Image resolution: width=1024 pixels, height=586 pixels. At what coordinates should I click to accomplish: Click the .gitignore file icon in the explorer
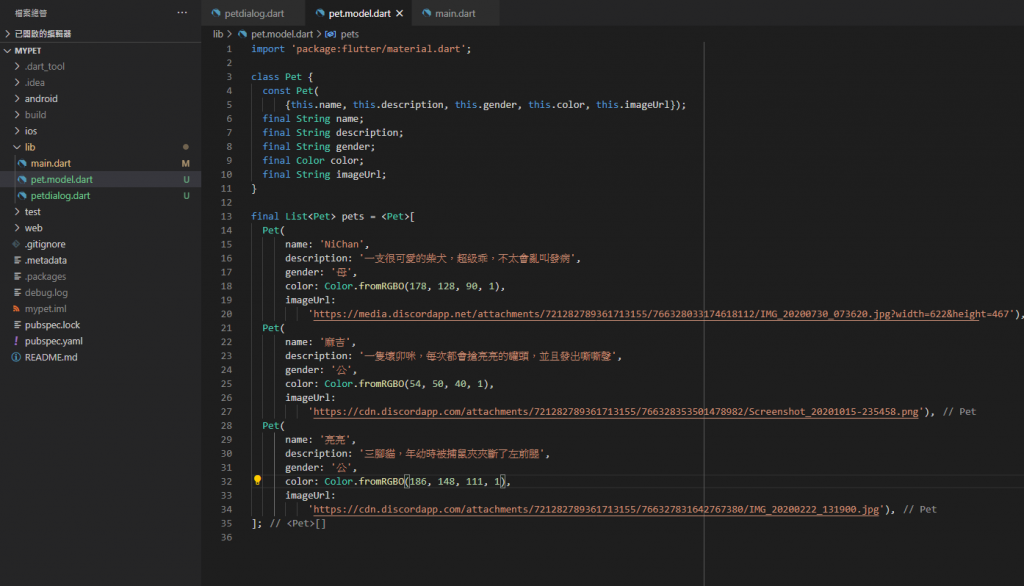point(16,244)
